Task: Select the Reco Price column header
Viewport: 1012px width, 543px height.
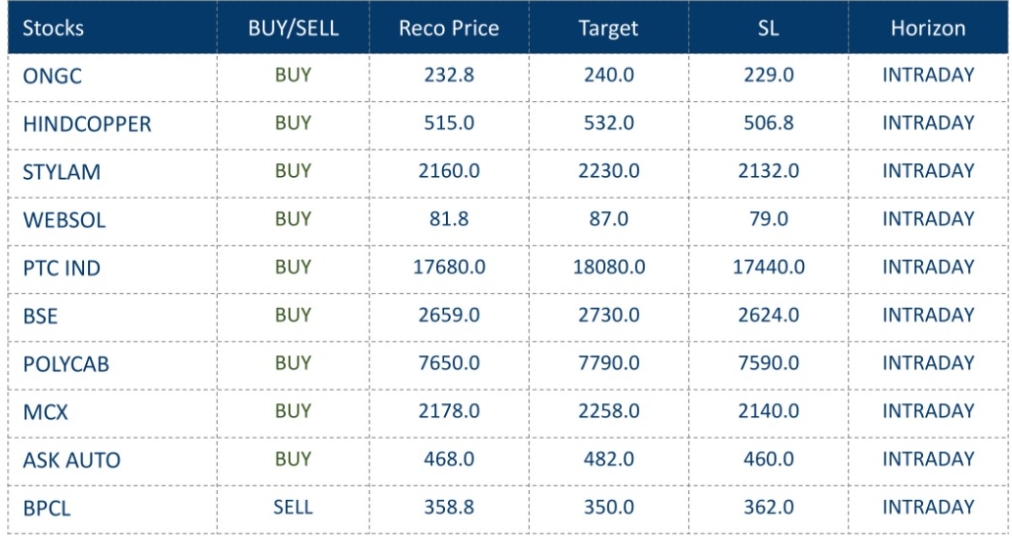Action: click(x=448, y=28)
